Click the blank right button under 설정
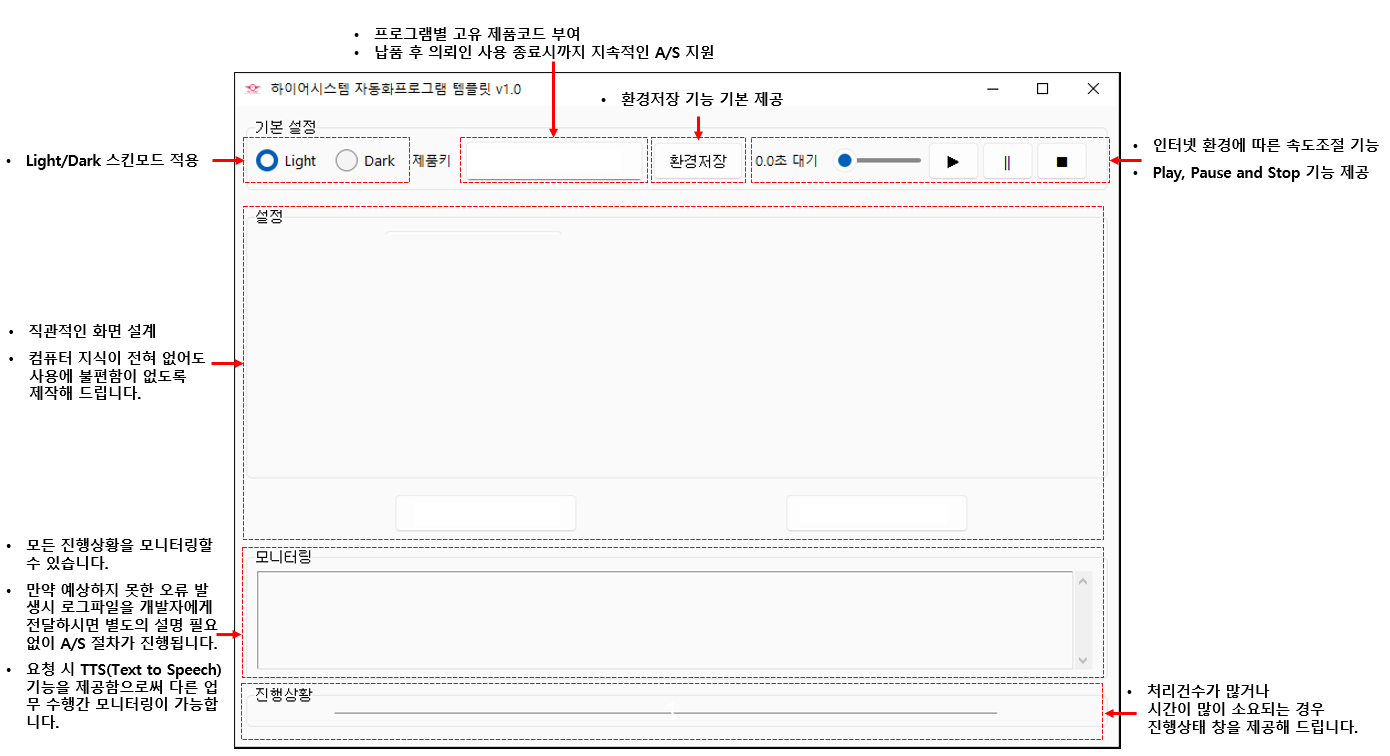Screen dimensions: 1390x756 click(x=876, y=513)
